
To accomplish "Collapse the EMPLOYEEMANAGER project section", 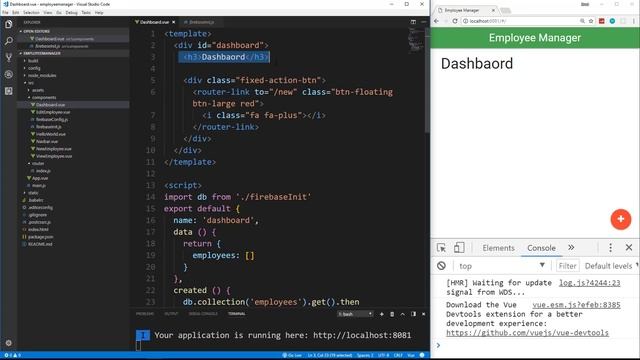I will (x=42, y=53).
